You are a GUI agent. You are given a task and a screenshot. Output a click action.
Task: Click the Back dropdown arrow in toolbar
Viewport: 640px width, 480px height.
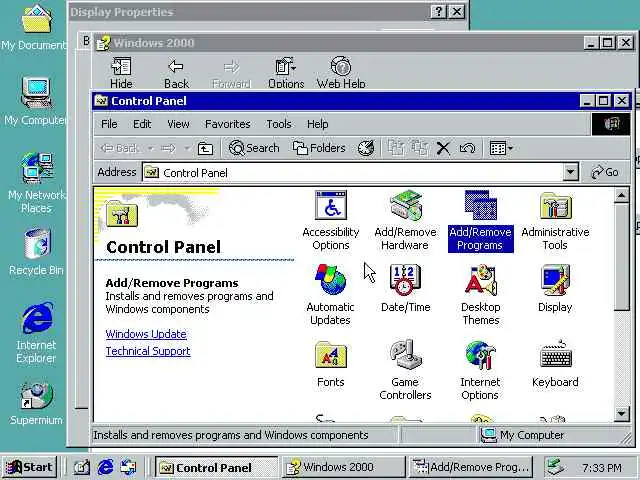(151, 148)
